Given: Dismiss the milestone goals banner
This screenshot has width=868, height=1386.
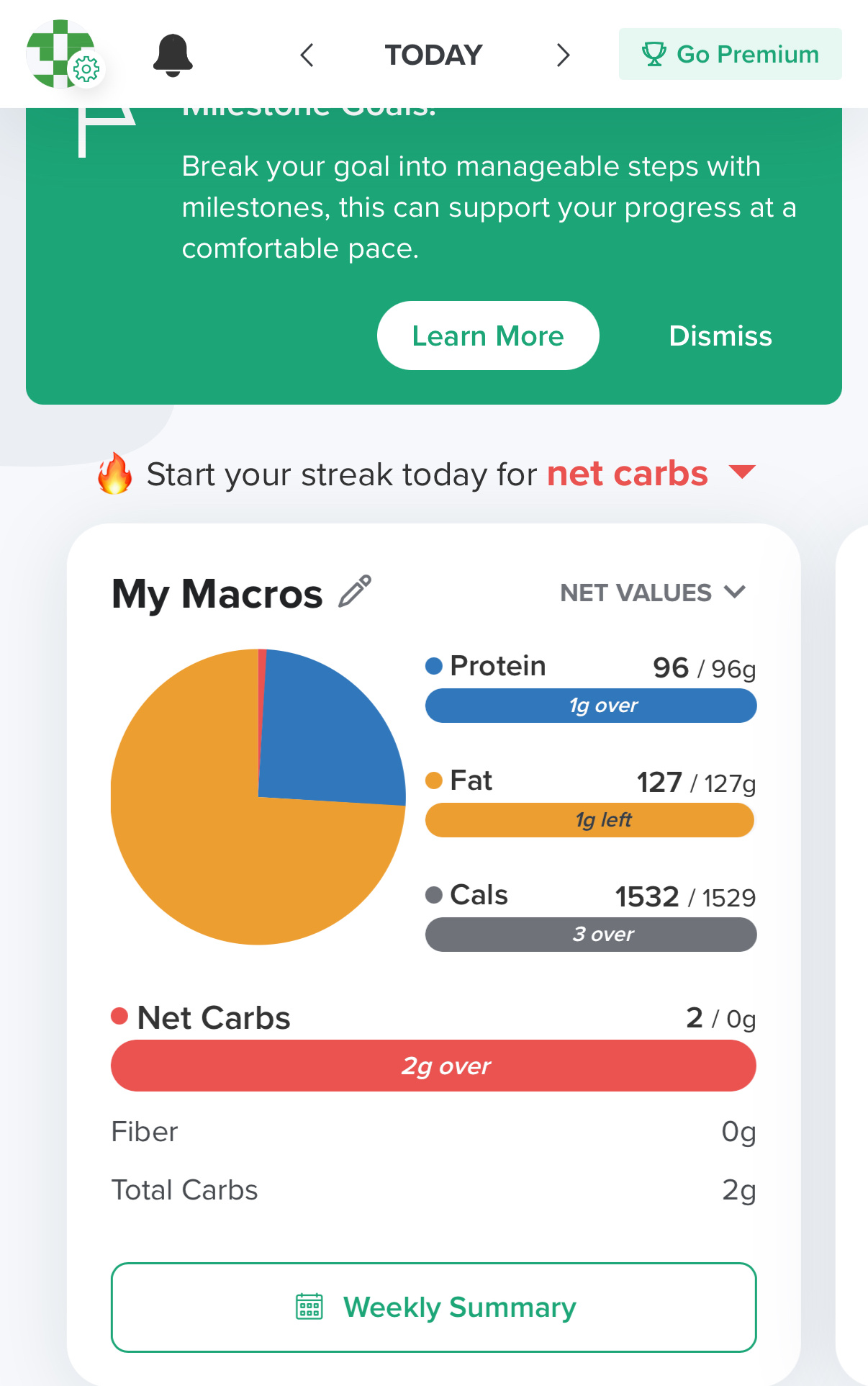Looking at the screenshot, I should (x=720, y=336).
